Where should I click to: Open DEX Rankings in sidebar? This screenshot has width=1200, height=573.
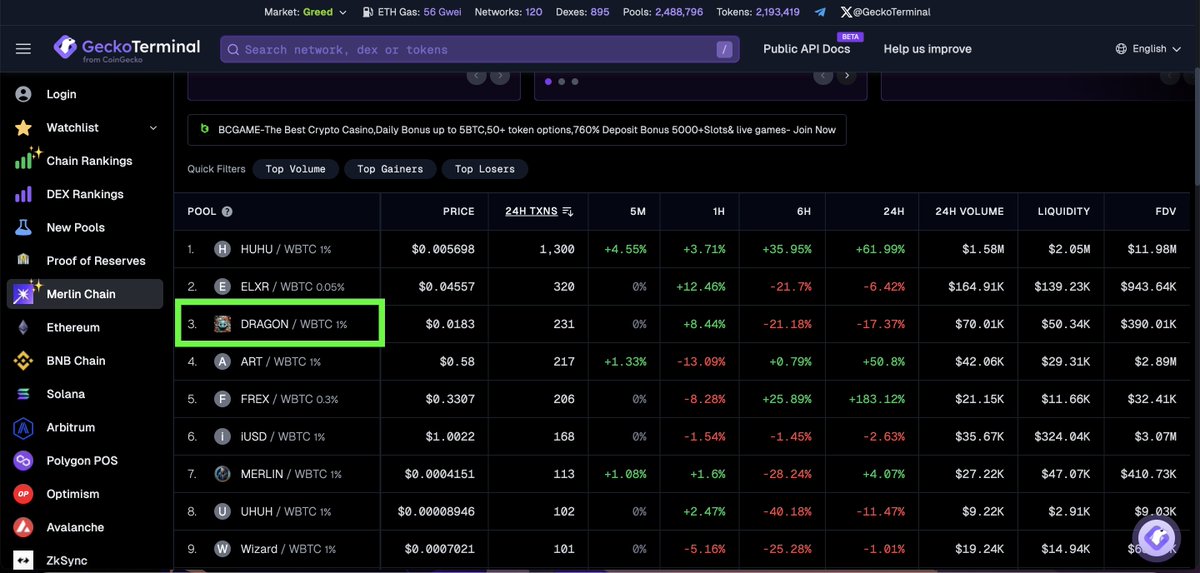pos(84,194)
